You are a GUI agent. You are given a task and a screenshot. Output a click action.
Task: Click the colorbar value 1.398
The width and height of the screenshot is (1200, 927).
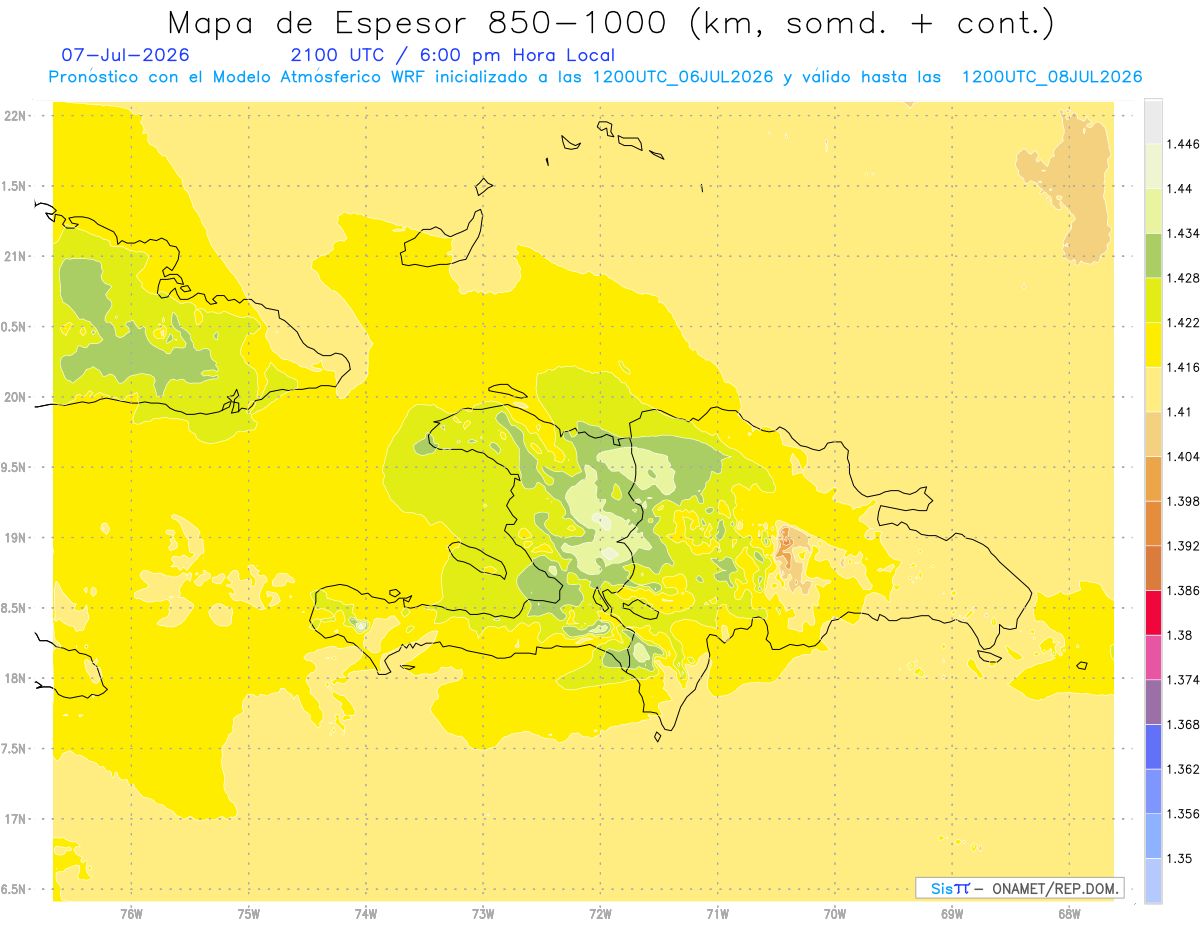pyautogui.click(x=1183, y=501)
